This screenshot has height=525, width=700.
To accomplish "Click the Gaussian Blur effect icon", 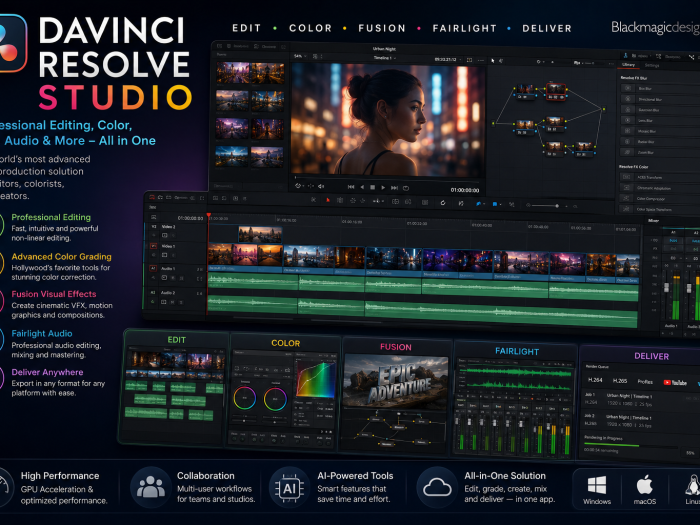I will coord(628,110).
